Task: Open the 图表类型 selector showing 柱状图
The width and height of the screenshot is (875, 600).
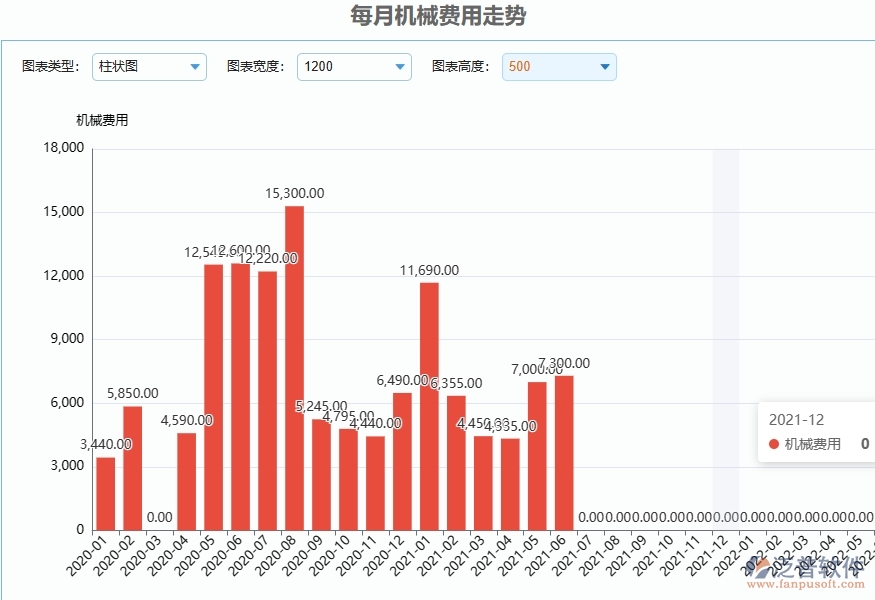Action: click(148, 66)
